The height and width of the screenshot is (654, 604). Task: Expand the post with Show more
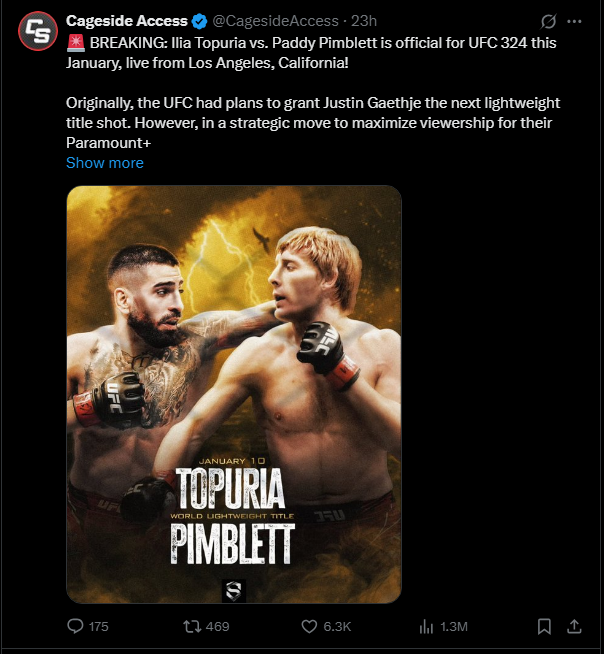click(105, 162)
